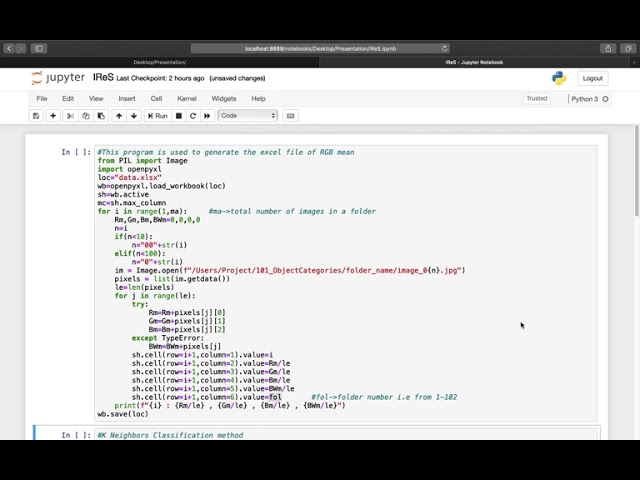Screen dimensions: 640x480
Task: Restart kernel and run all cells
Action: [x=207, y=116]
